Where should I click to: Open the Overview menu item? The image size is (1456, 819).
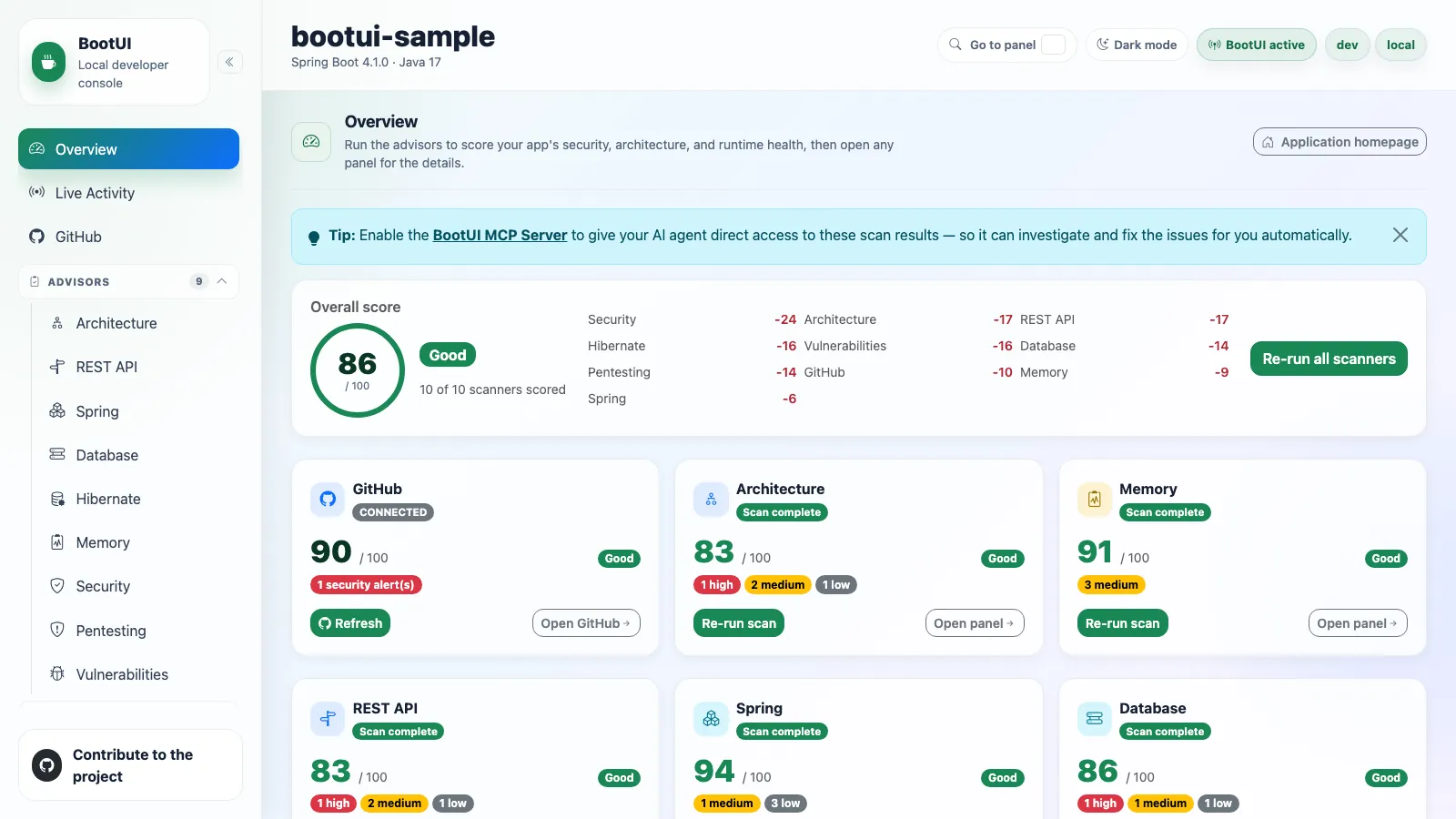128,149
